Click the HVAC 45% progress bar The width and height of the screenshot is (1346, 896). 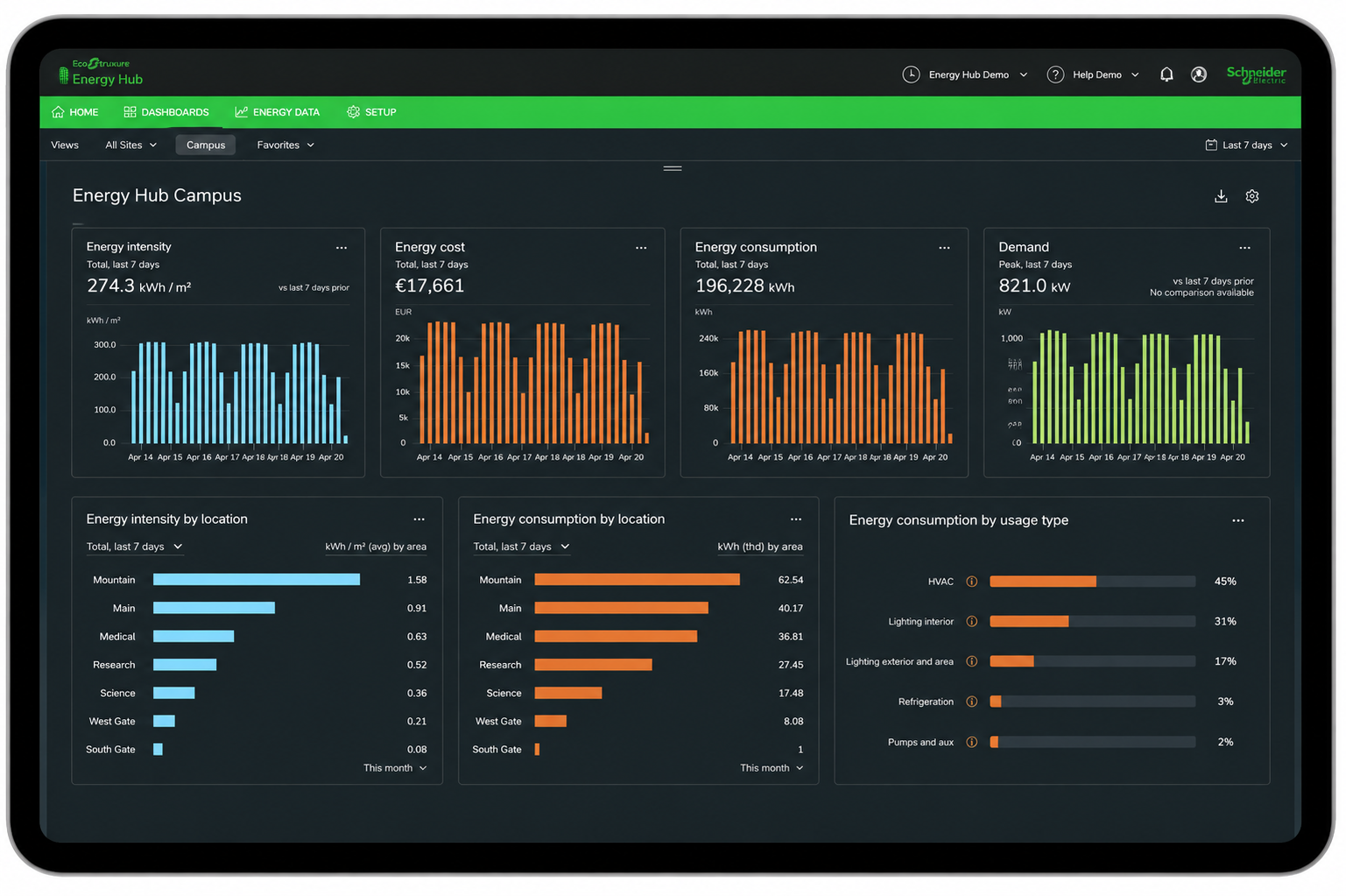[1093, 582]
